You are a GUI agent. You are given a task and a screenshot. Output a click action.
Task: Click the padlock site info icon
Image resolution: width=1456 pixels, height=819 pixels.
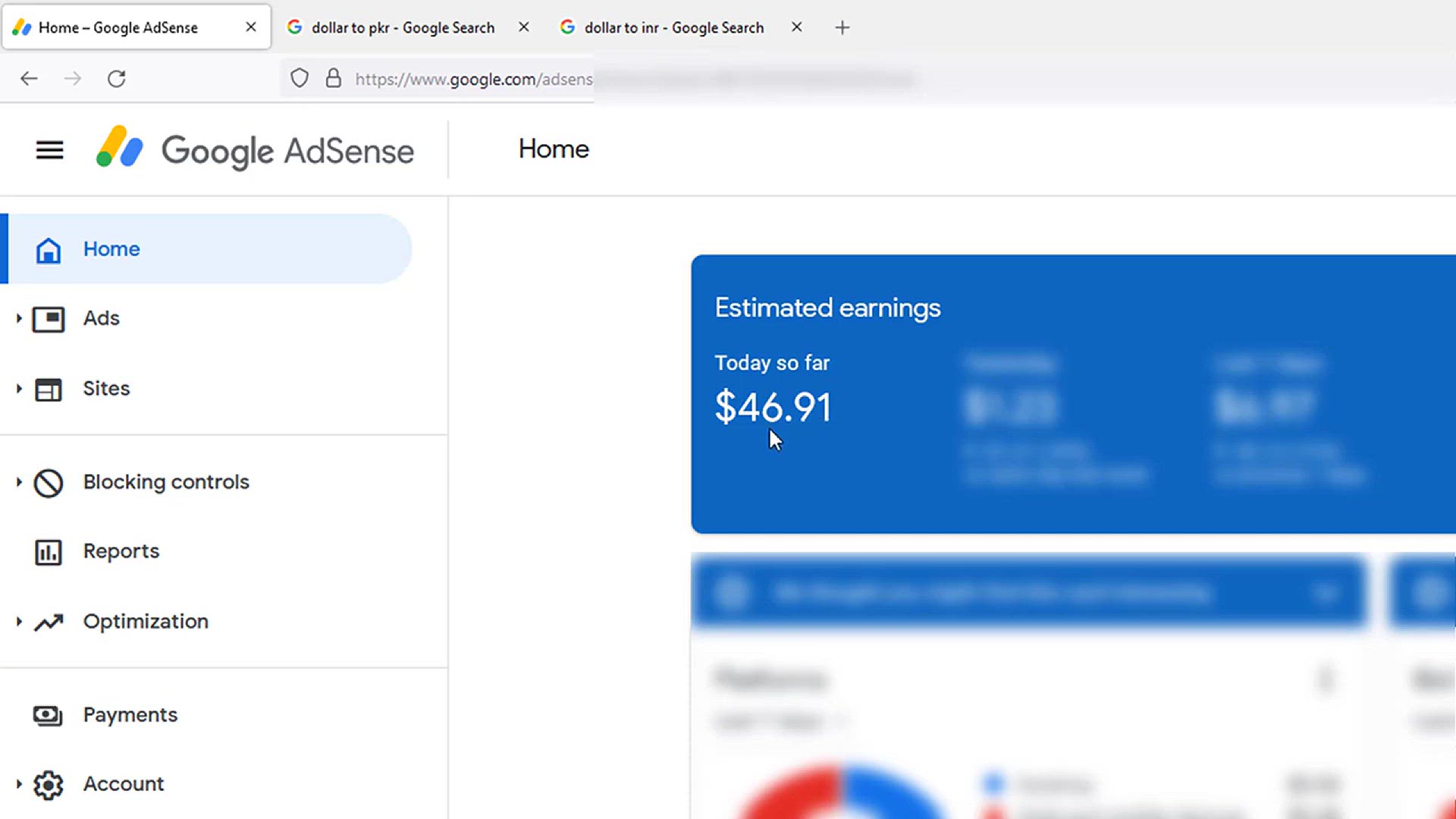click(334, 78)
